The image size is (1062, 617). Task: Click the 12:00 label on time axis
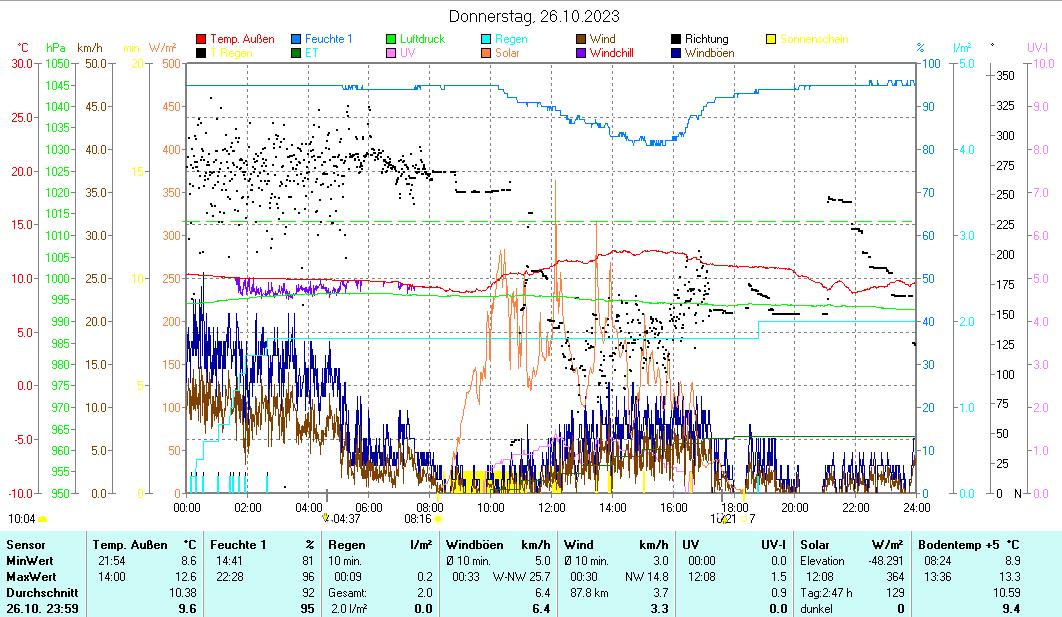552,507
